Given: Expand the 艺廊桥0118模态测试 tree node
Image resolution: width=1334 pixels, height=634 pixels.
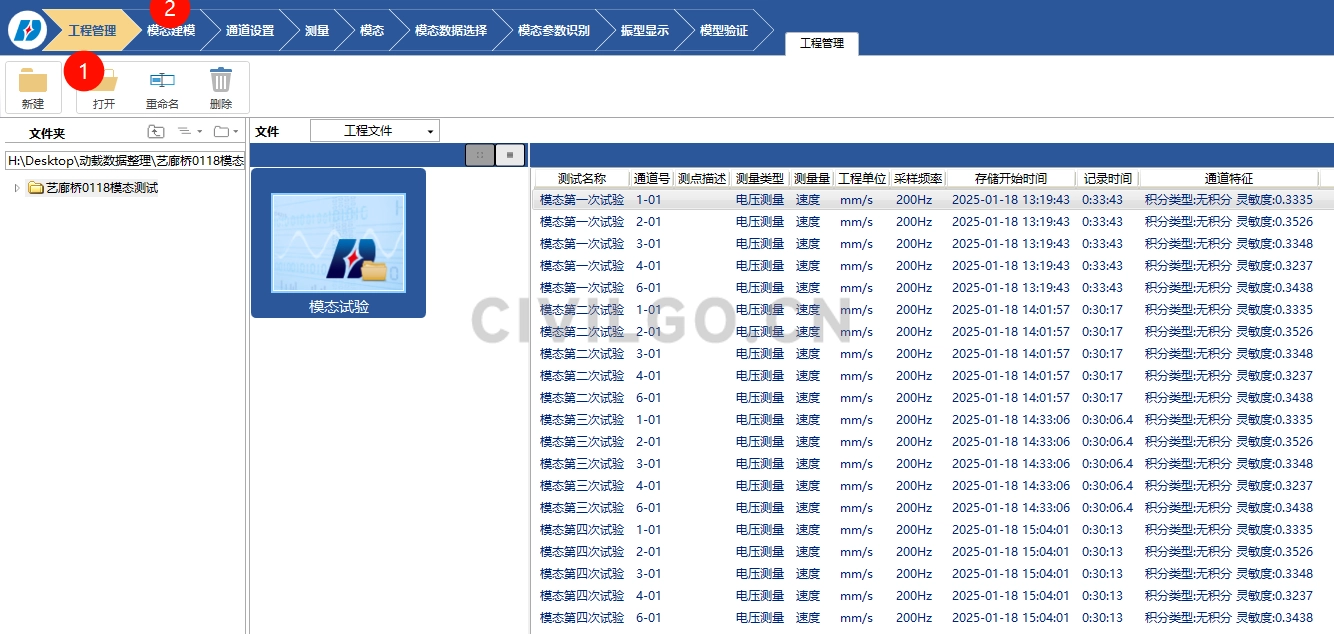Looking at the screenshot, I should 17,188.
